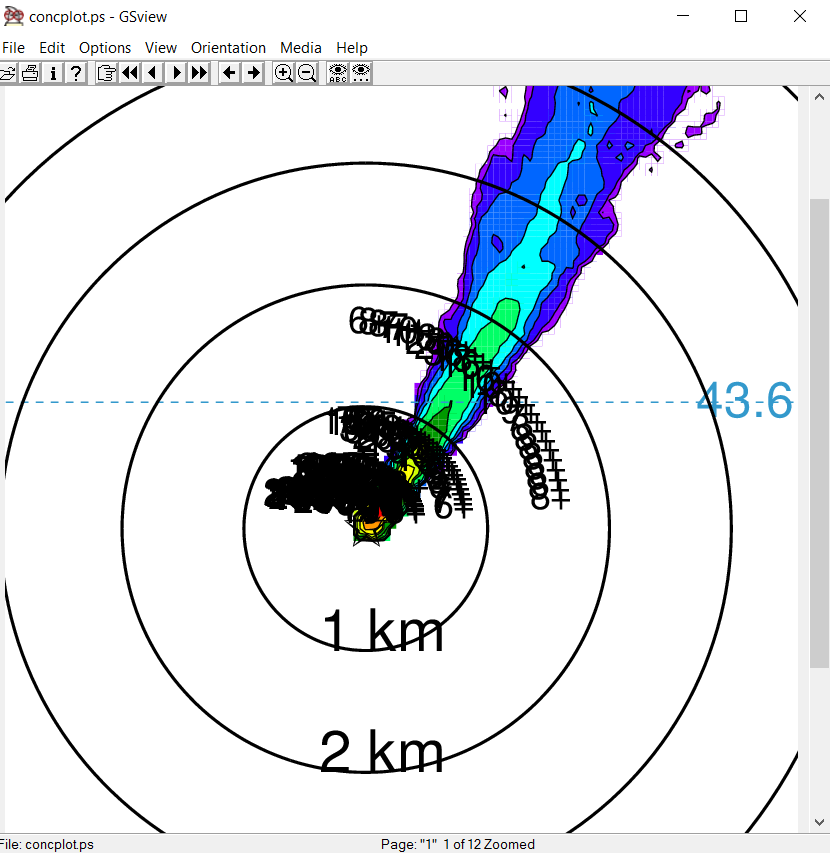Open the Media menu

tap(301, 48)
